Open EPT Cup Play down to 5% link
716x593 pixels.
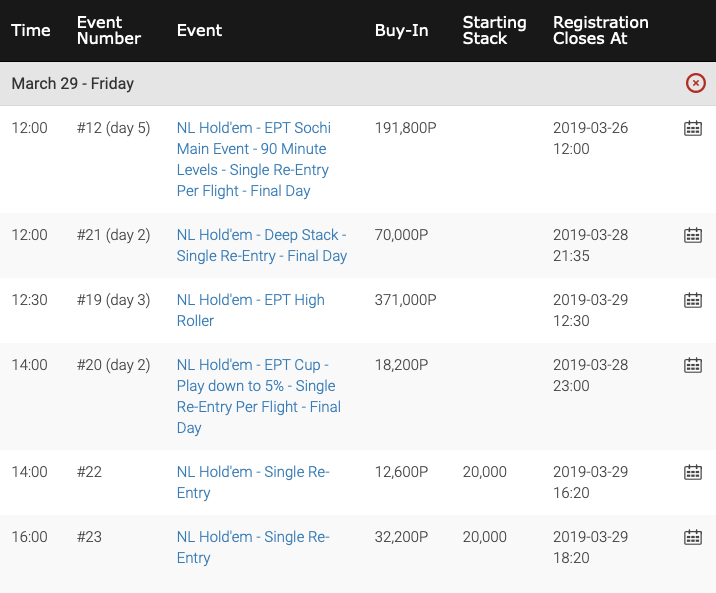[259, 396]
